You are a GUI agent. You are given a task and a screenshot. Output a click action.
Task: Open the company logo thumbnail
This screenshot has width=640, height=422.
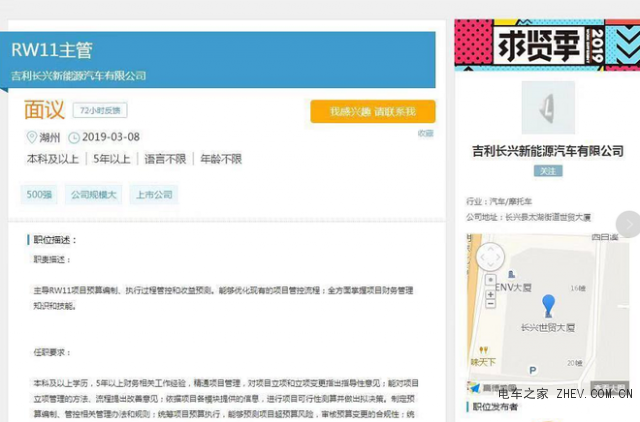coord(548,108)
